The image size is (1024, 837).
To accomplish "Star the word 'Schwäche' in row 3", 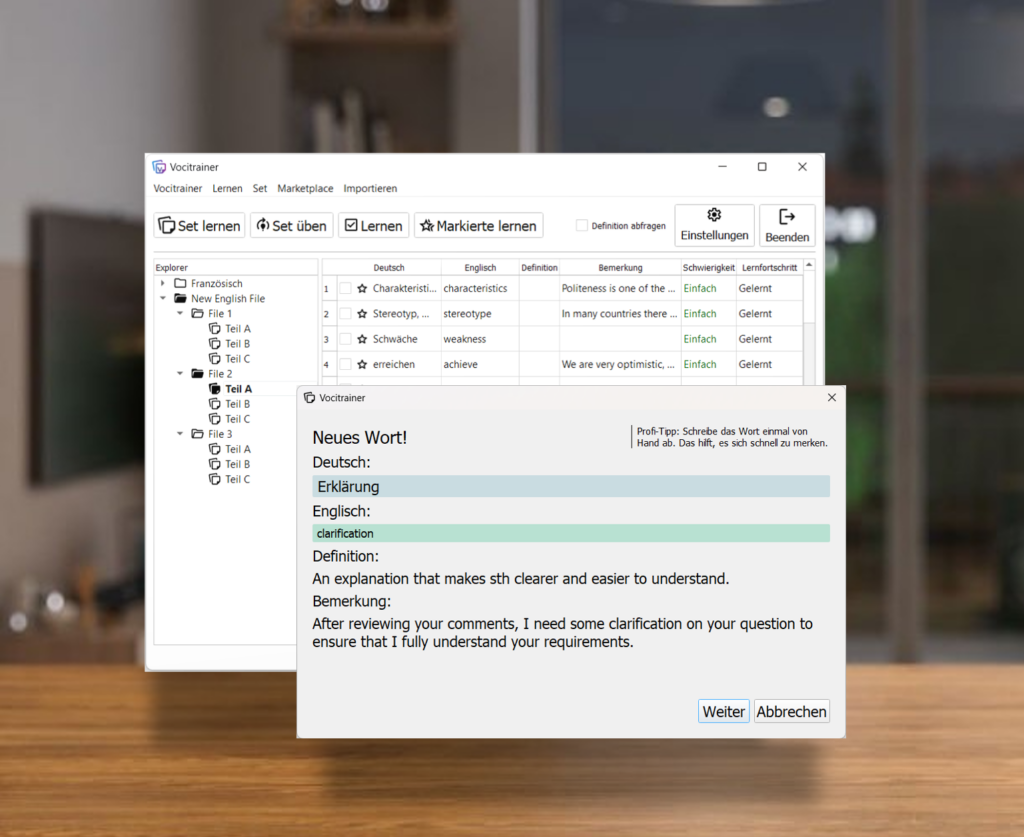I will [362, 339].
